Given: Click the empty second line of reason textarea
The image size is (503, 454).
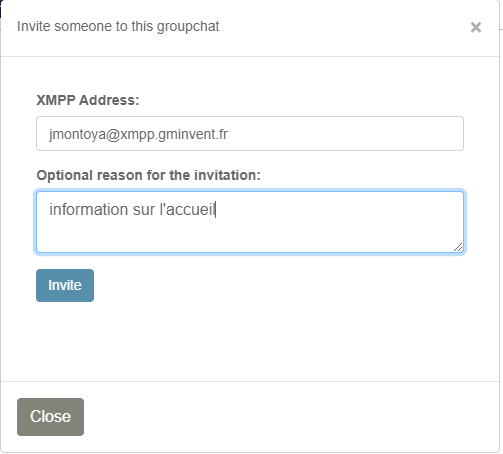Looking at the screenshot, I should [x=250, y=235].
